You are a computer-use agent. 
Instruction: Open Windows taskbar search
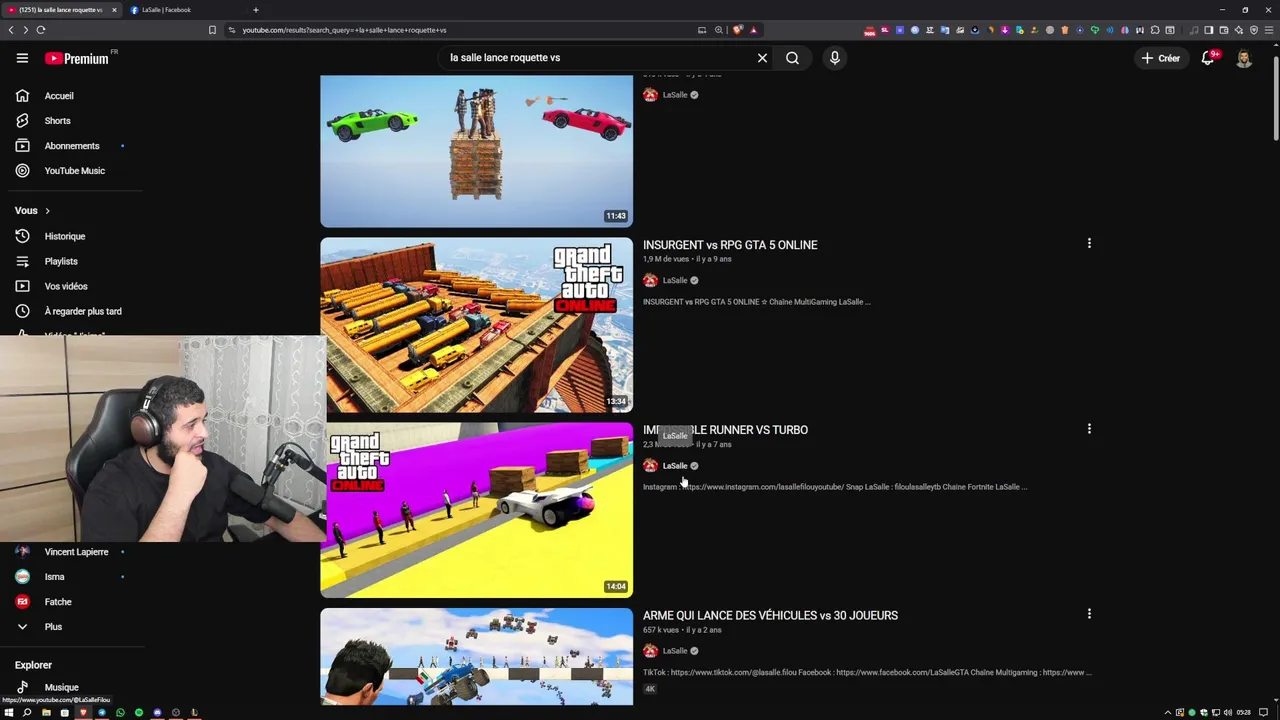[x=27, y=713]
